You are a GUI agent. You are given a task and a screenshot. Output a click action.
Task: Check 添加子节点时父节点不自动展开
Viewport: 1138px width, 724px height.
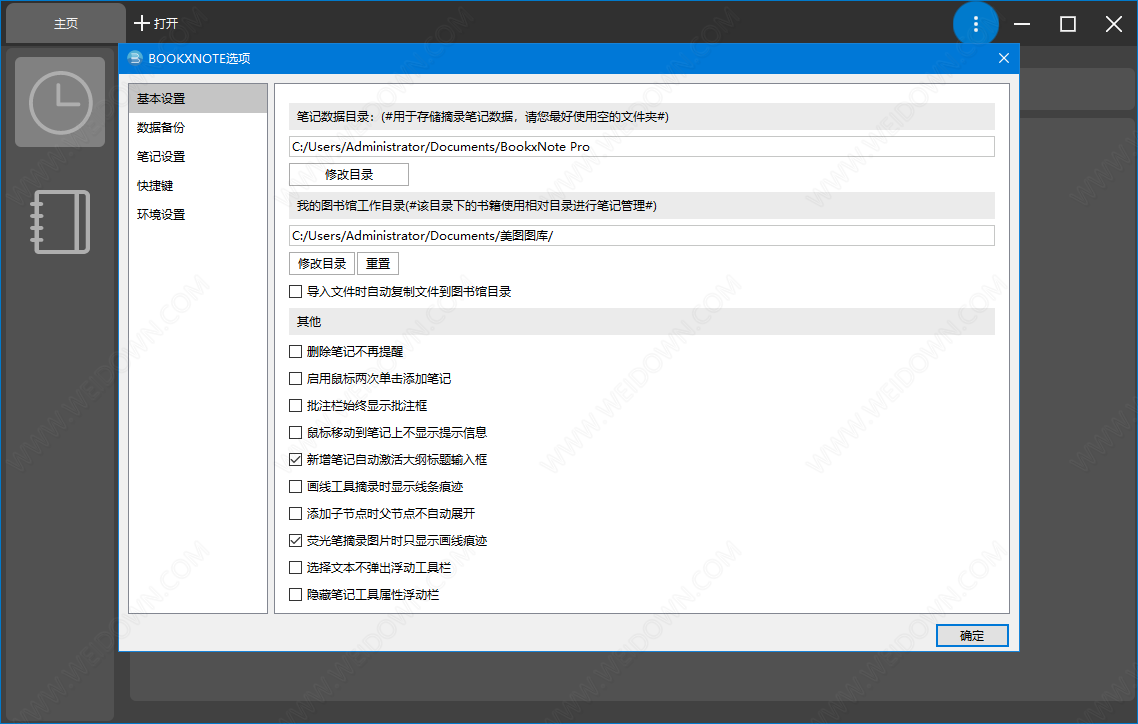pyautogui.click(x=295, y=514)
